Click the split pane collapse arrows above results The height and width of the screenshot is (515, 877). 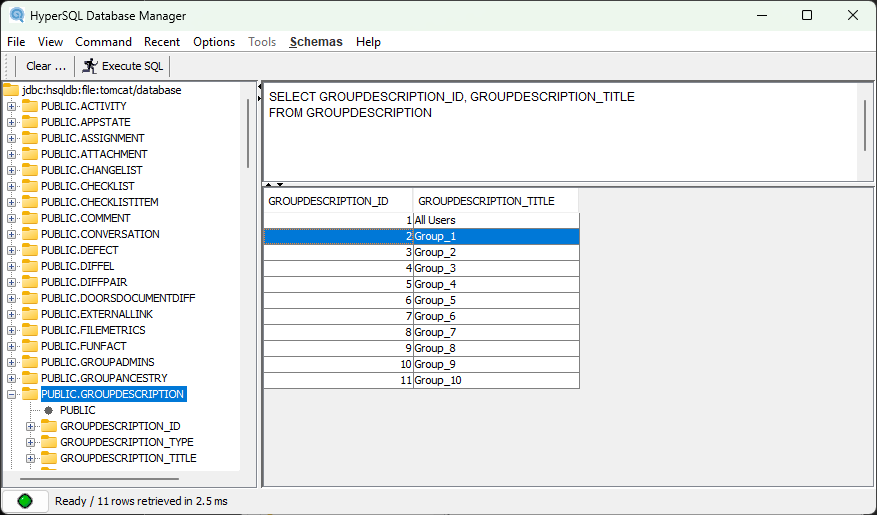coord(274,184)
